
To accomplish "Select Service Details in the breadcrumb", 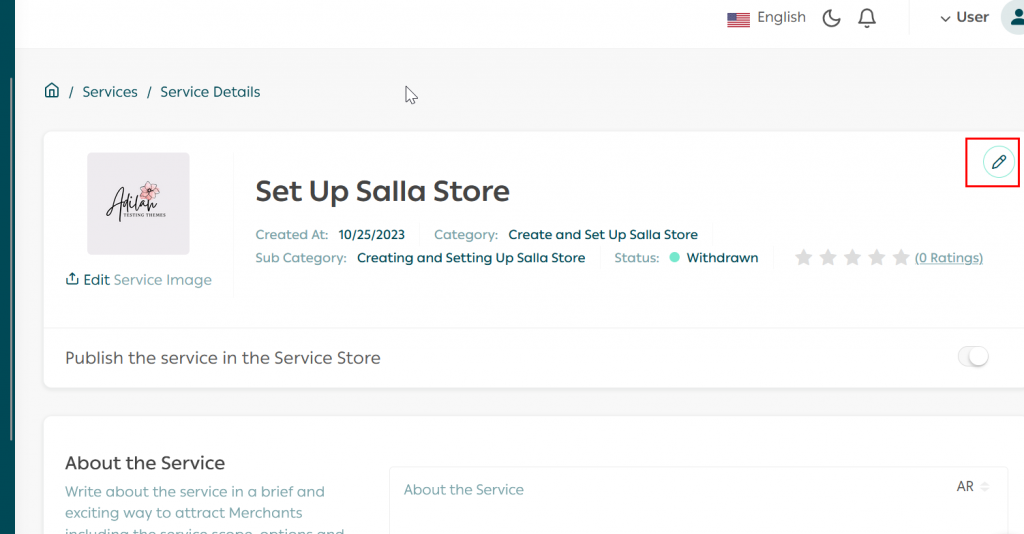I will click(x=210, y=92).
